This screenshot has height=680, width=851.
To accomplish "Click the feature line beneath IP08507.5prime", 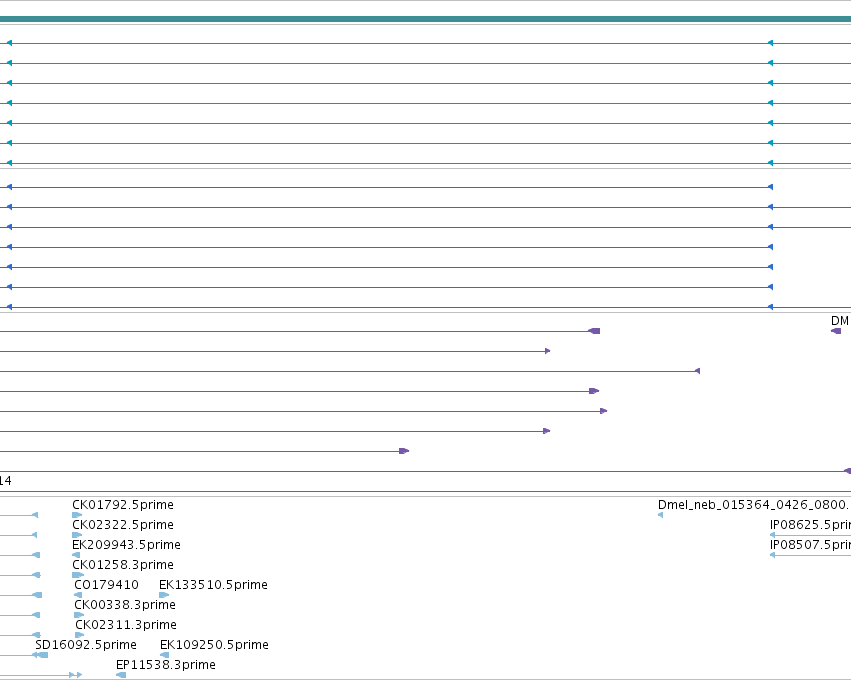I will (x=810, y=555).
